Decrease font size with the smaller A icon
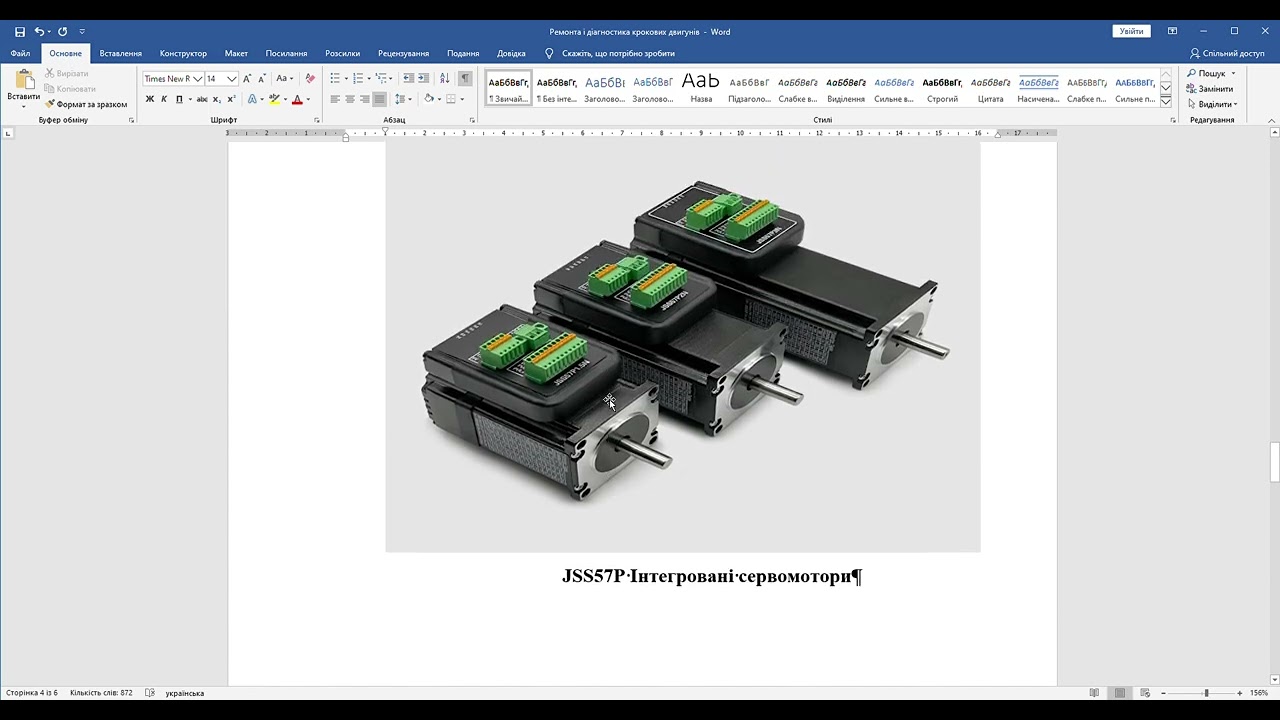 pos(262,79)
